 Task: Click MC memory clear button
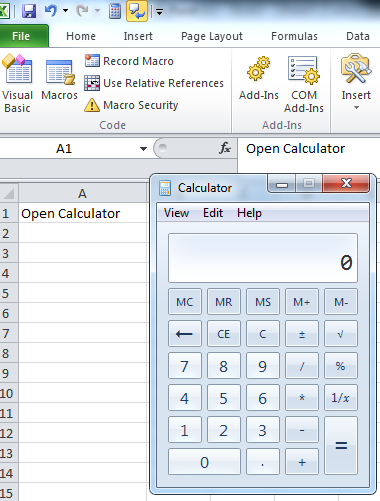(x=185, y=302)
